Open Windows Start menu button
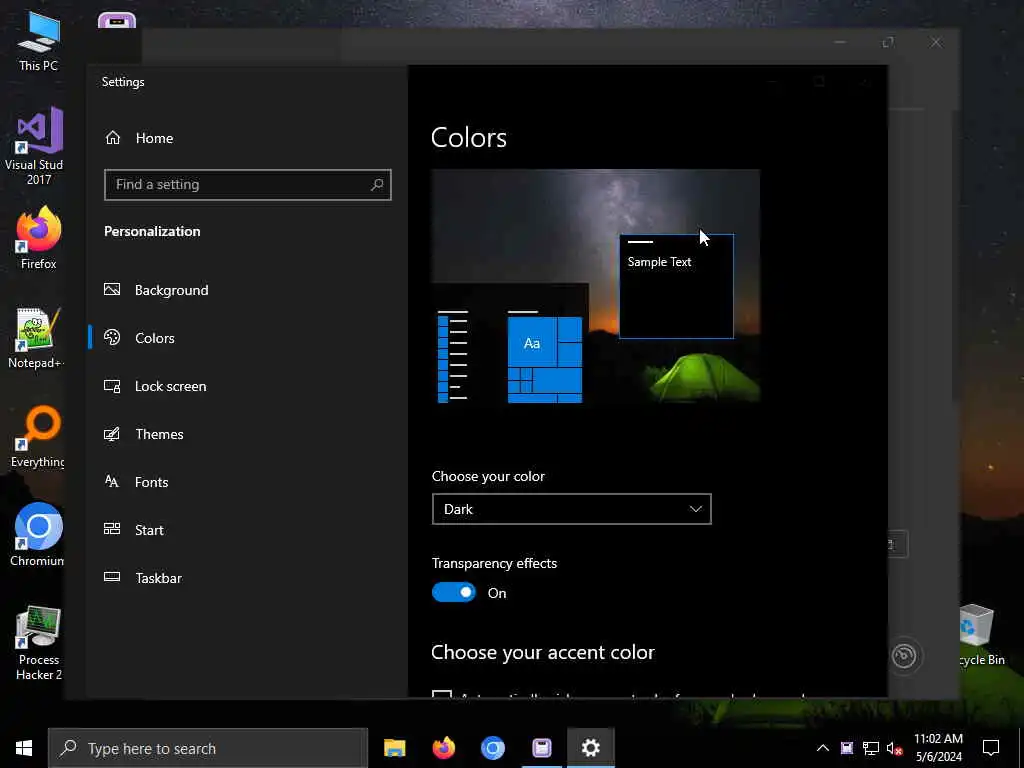Viewport: 1024px width, 768px height. pyautogui.click(x=24, y=748)
